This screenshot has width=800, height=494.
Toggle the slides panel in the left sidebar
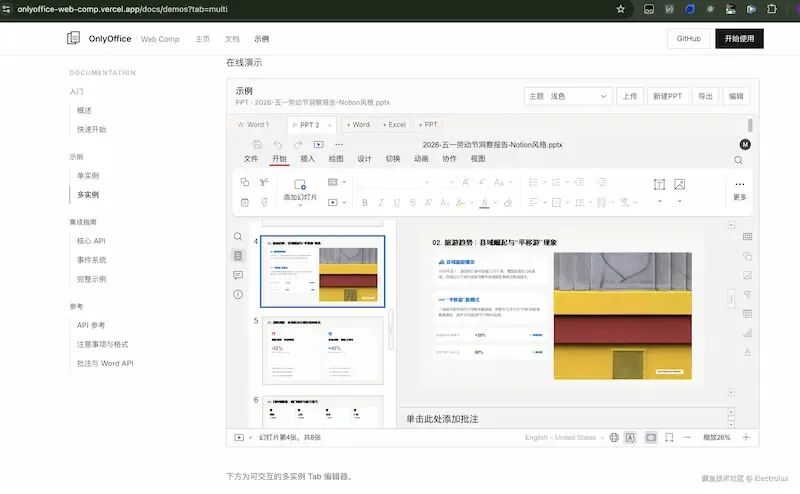(x=238, y=256)
